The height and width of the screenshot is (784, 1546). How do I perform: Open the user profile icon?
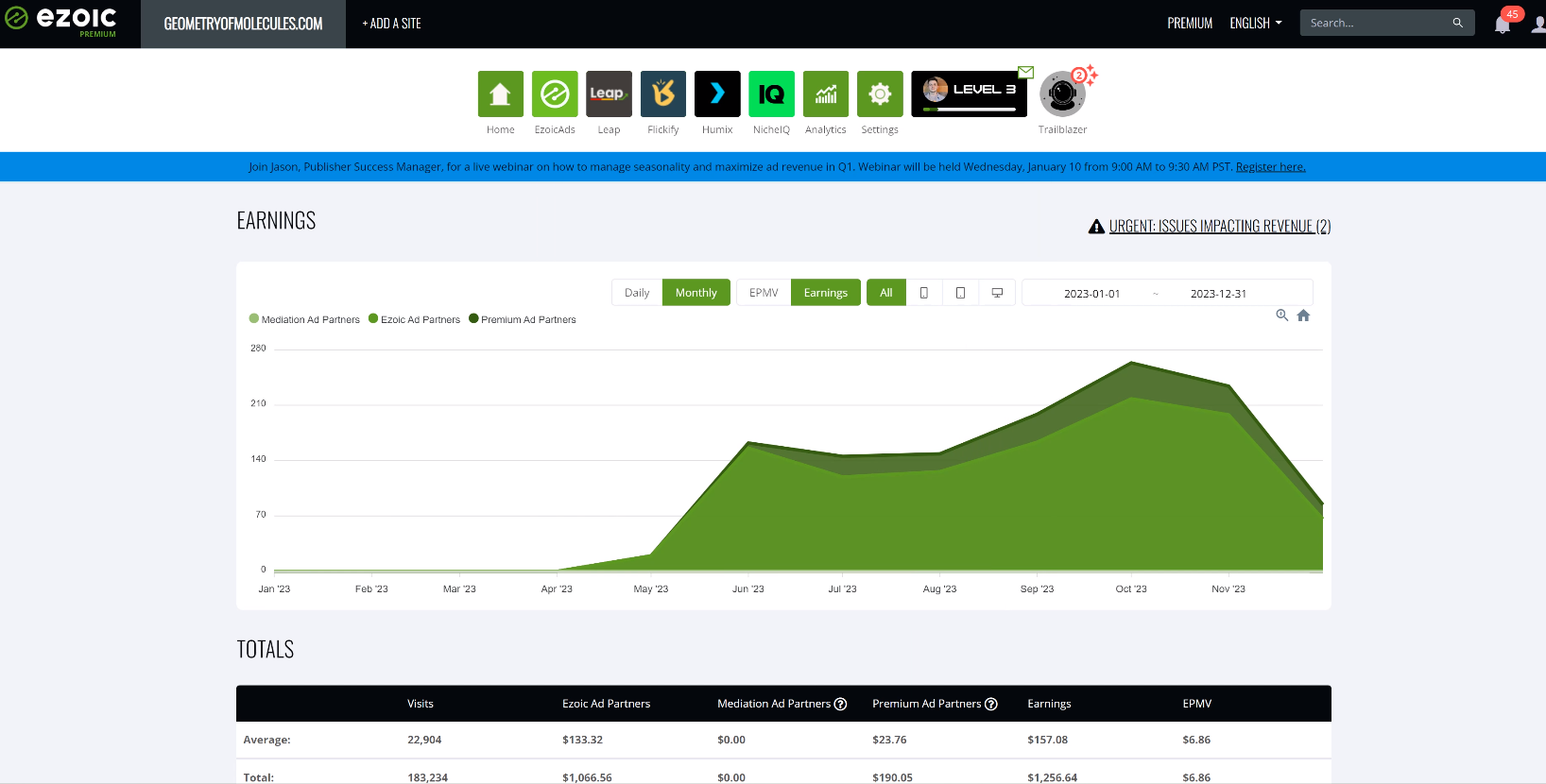(x=1538, y=24)
